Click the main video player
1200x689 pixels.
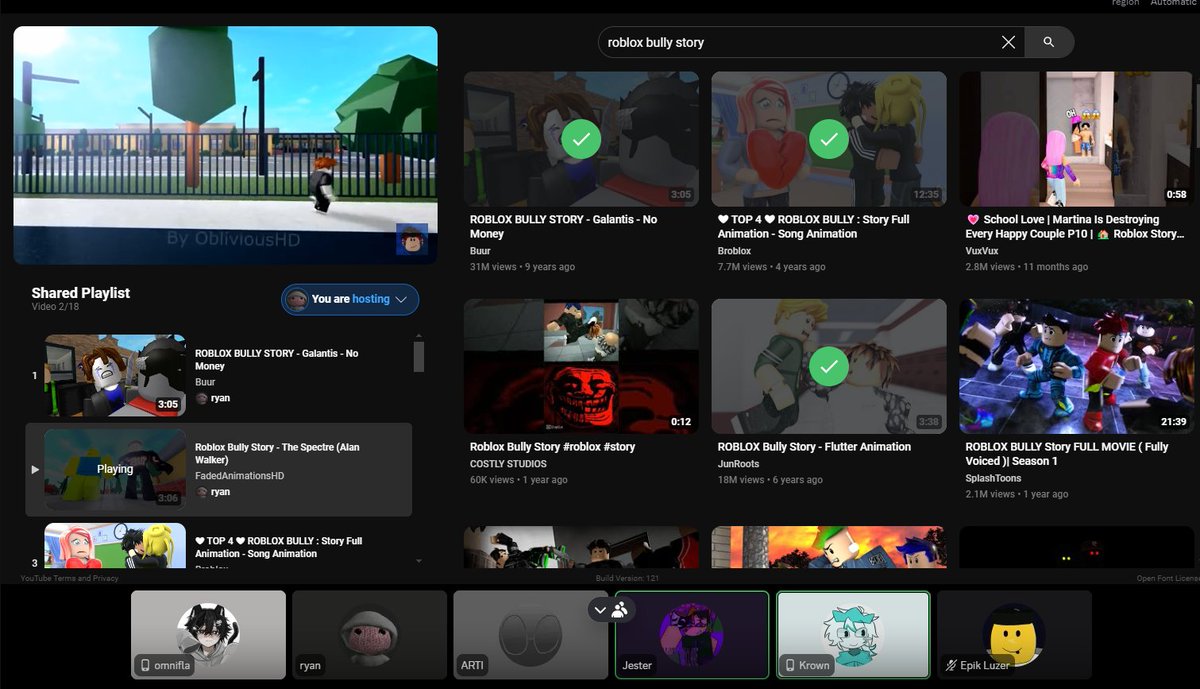tap(225, 145)
